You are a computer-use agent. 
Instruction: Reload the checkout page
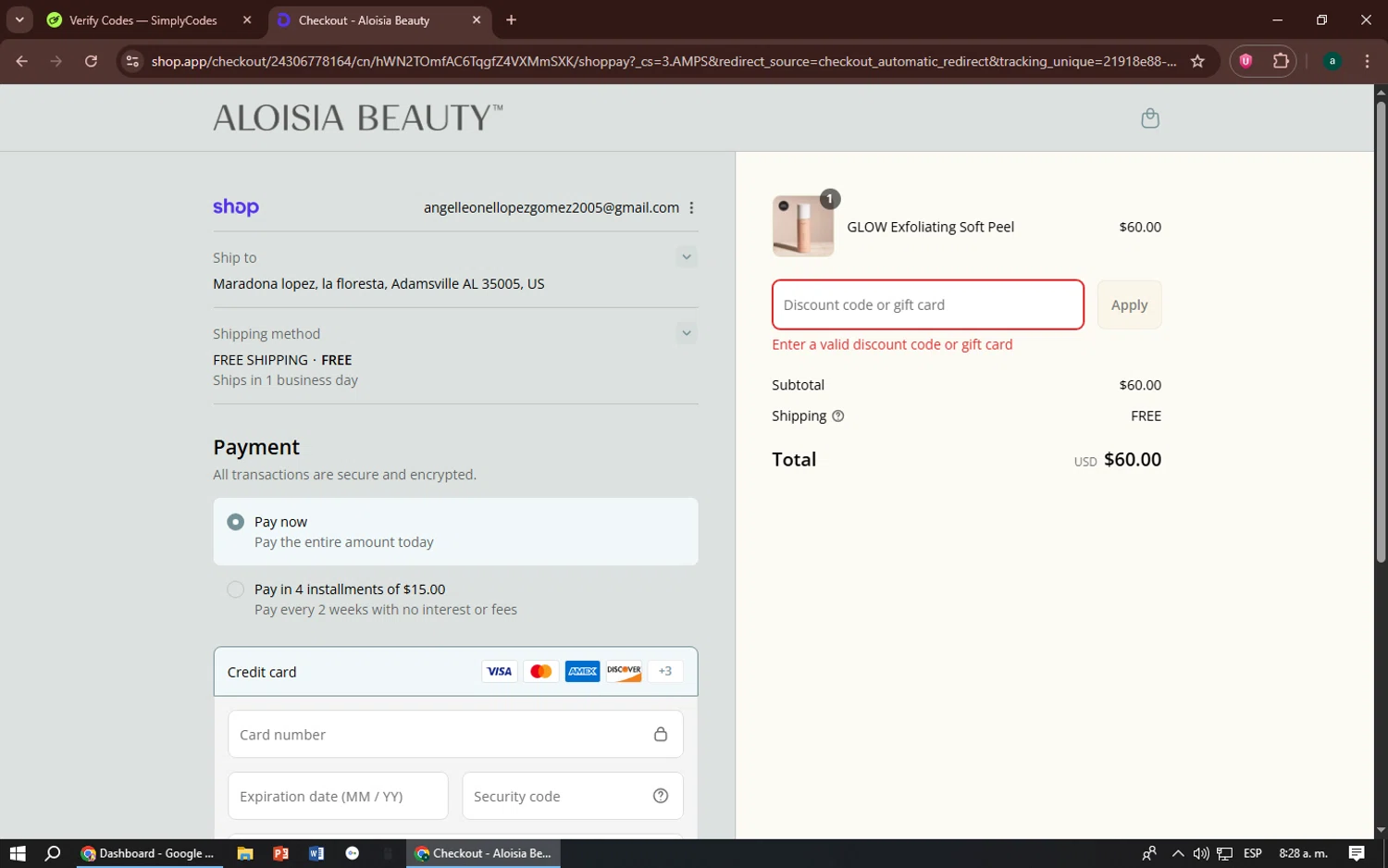coord(91,61)
